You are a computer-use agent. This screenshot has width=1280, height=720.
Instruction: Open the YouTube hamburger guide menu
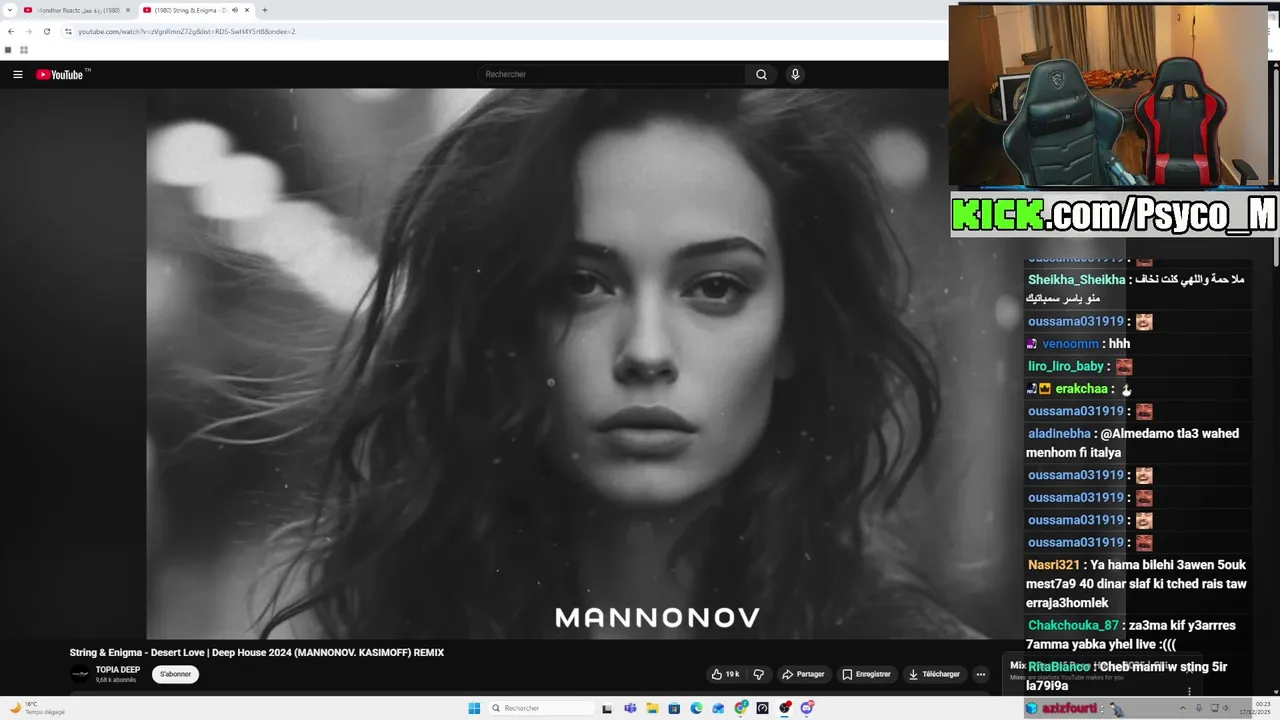tap(17, 74)
